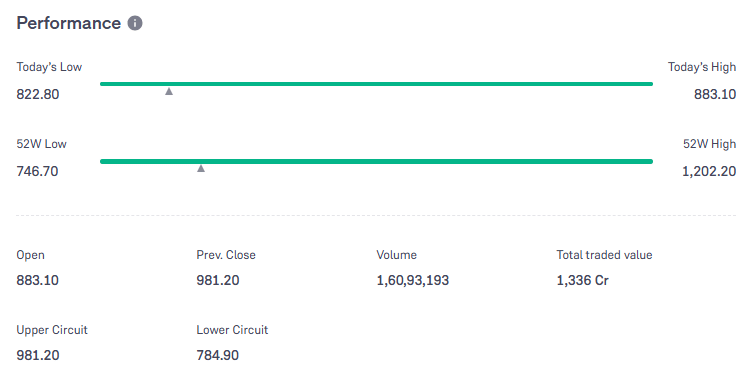Click the Lower Circuit label
Screen dimensions: 755x388
[232, 330]
